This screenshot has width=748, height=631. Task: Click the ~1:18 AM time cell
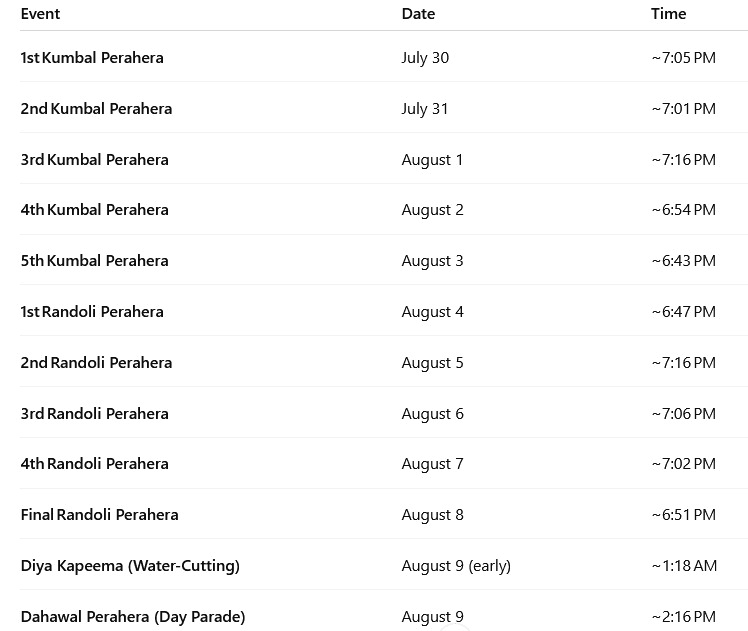pos(684,566)
